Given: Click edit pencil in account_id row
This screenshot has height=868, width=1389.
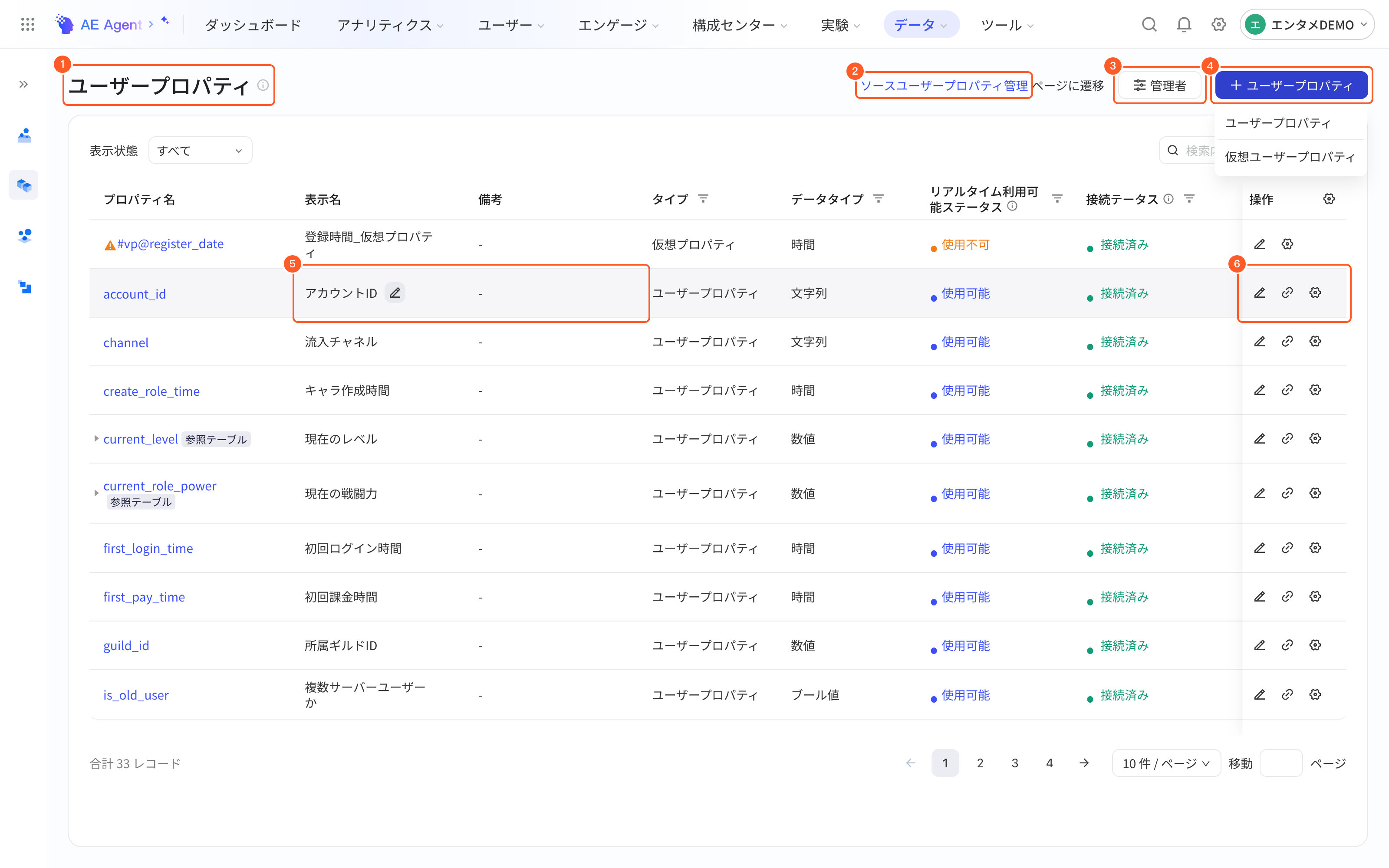Looking at the screenshot, I should (x=1259, y=293).
